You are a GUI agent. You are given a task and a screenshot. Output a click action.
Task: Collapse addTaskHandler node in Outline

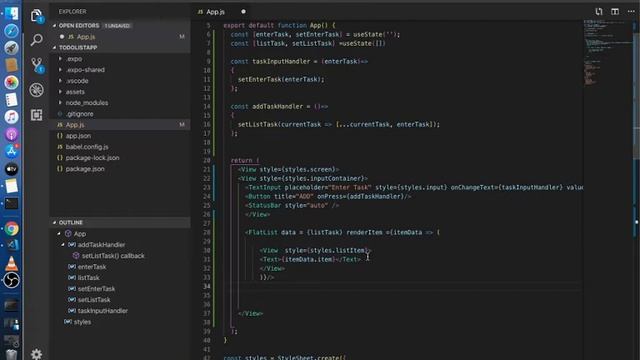63,244
